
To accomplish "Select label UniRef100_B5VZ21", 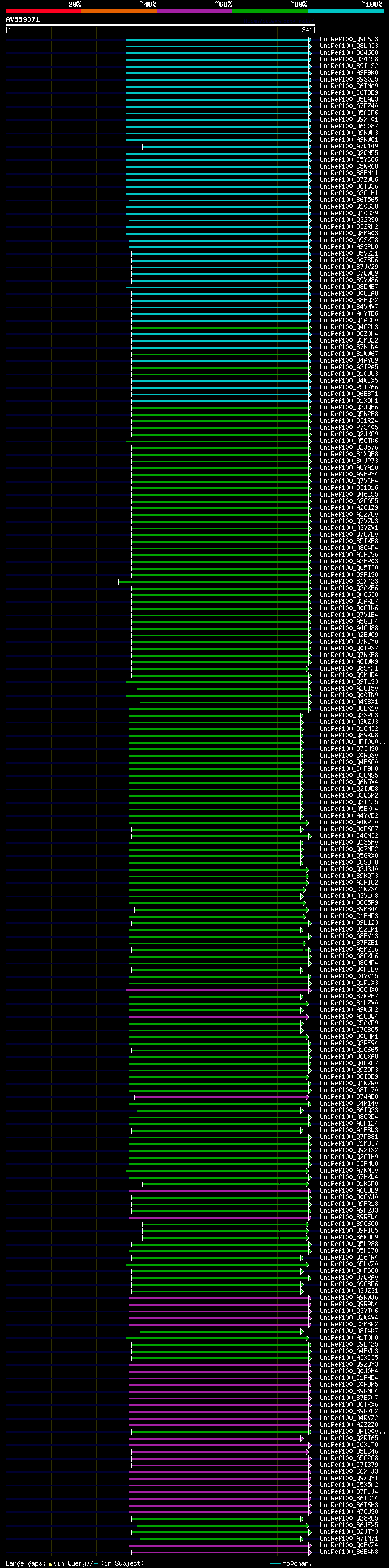I will coord(349,254).
